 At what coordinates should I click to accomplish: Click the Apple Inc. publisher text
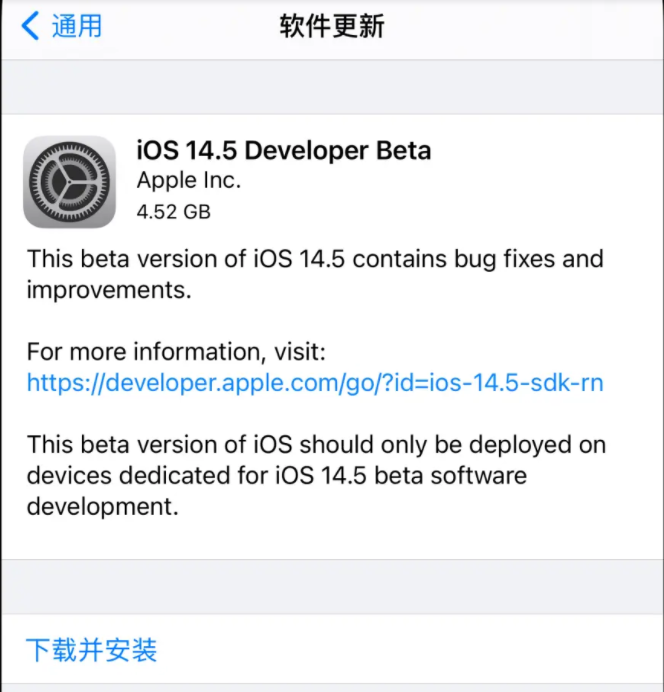[189, 180]
